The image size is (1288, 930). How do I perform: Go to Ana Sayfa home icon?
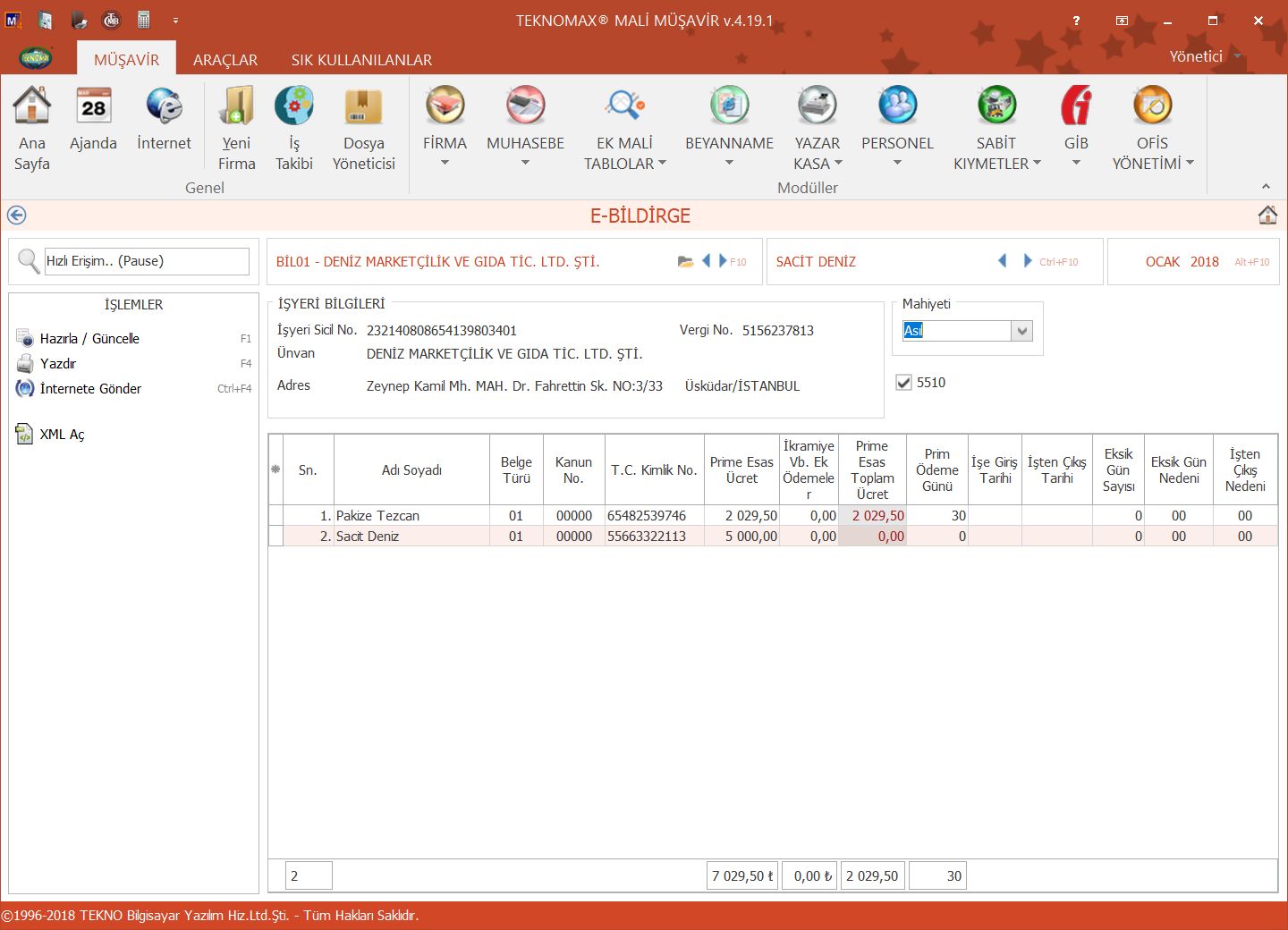tap(31, 107)
